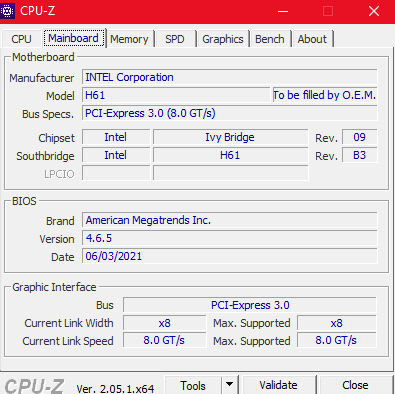Click the BIOS Brand American Megatrends Inc.

tap(230, 220)
